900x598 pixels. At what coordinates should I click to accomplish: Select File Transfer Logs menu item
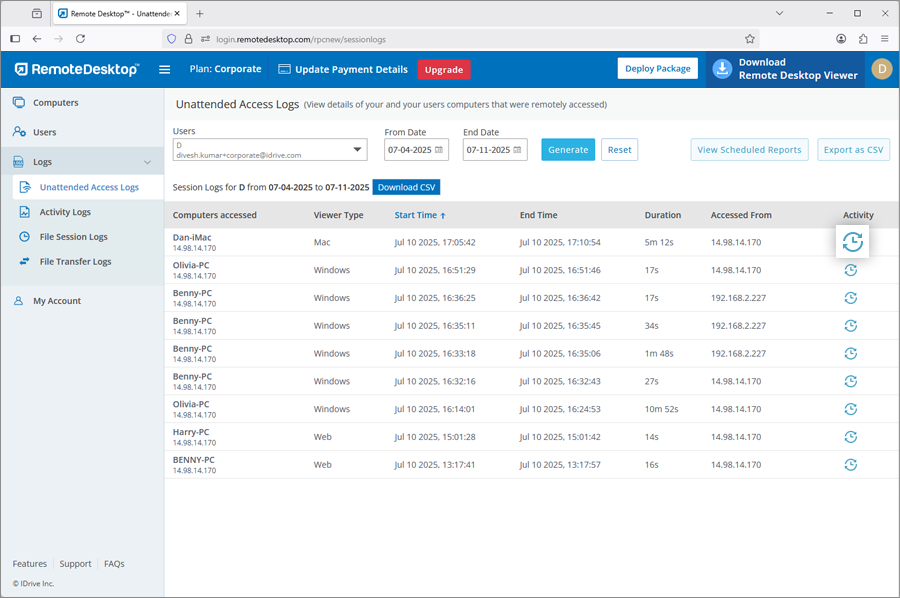(x=75, y=262)
